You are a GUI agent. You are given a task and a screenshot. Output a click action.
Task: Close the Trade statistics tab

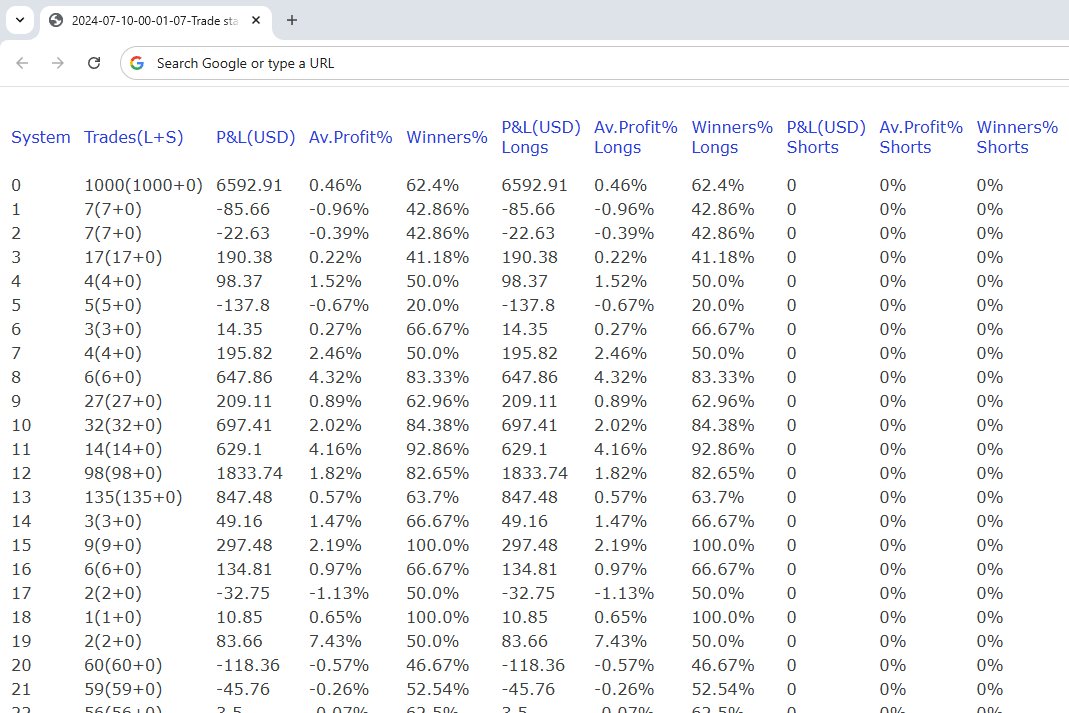pos(256,20)
